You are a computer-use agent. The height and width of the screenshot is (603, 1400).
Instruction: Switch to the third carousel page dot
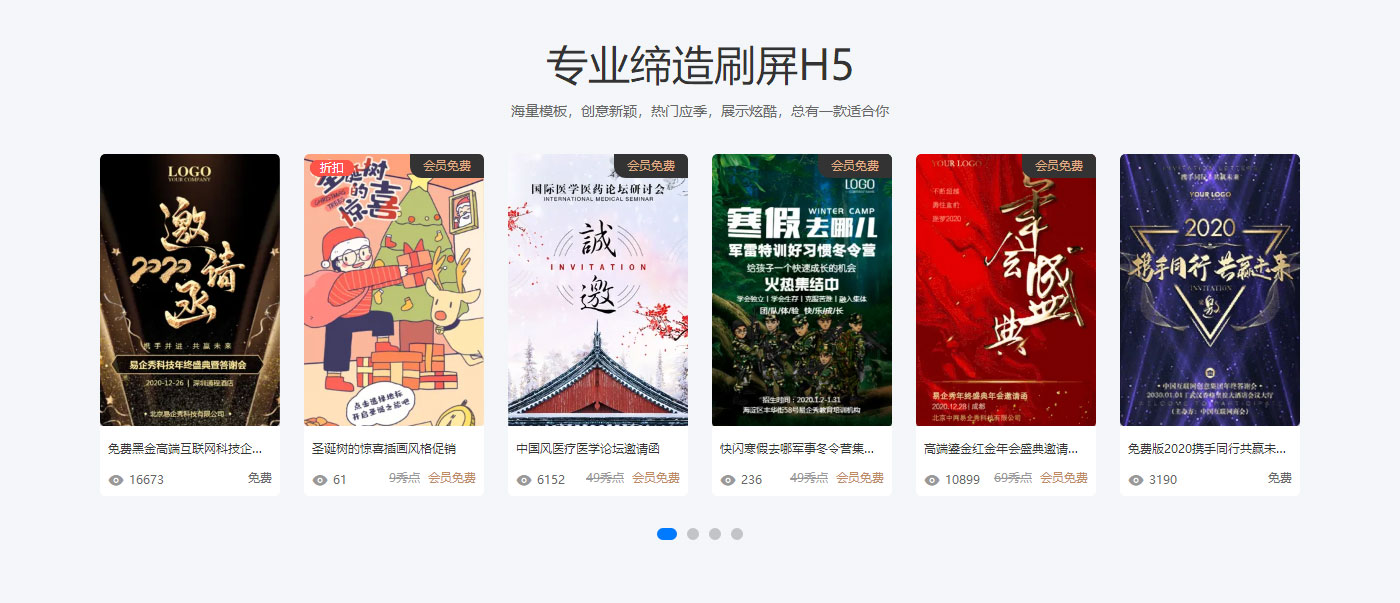coord(715,534)
